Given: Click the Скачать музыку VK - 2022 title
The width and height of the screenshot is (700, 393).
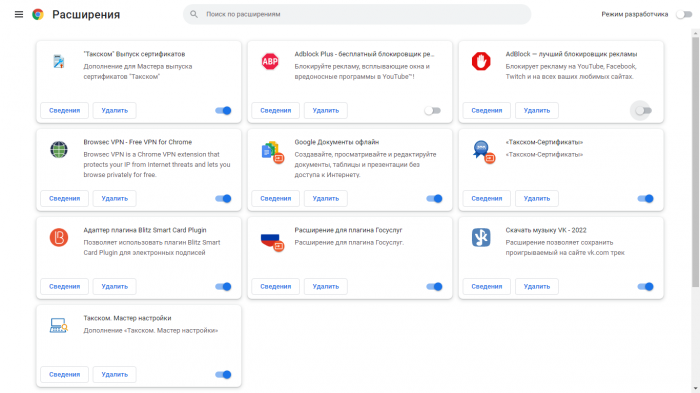Looking at the screenshot, I should [x=546, y=230].
